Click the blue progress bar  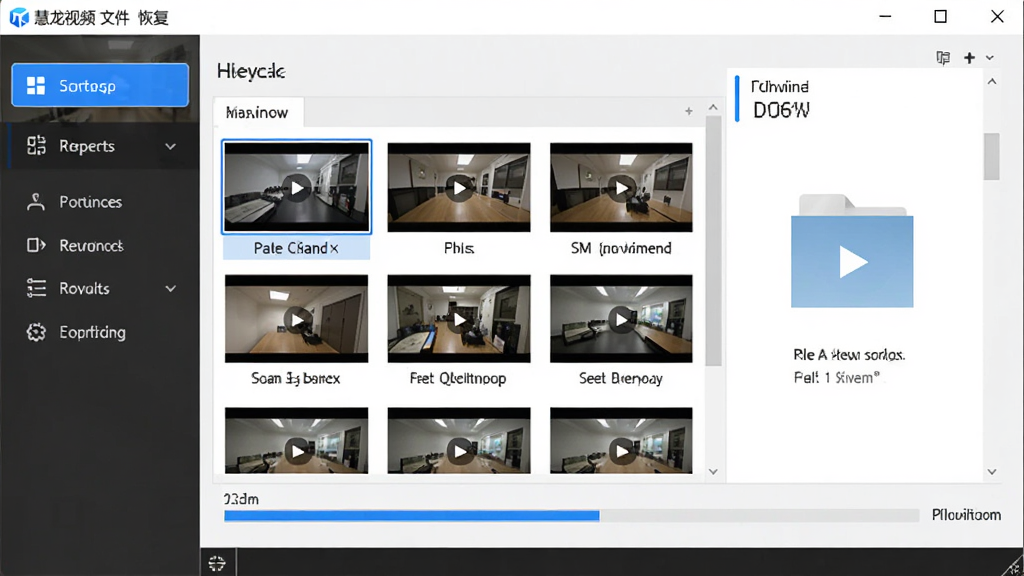411,516
